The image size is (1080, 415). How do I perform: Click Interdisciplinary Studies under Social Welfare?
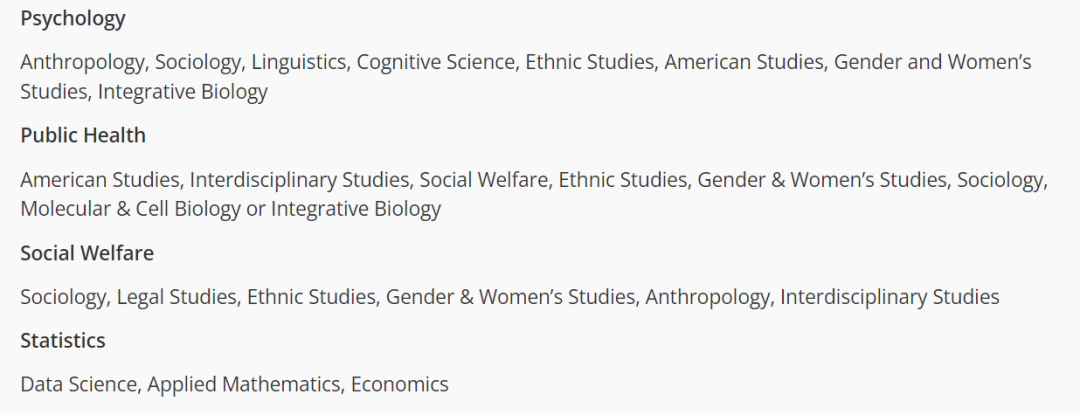point(889,297)
